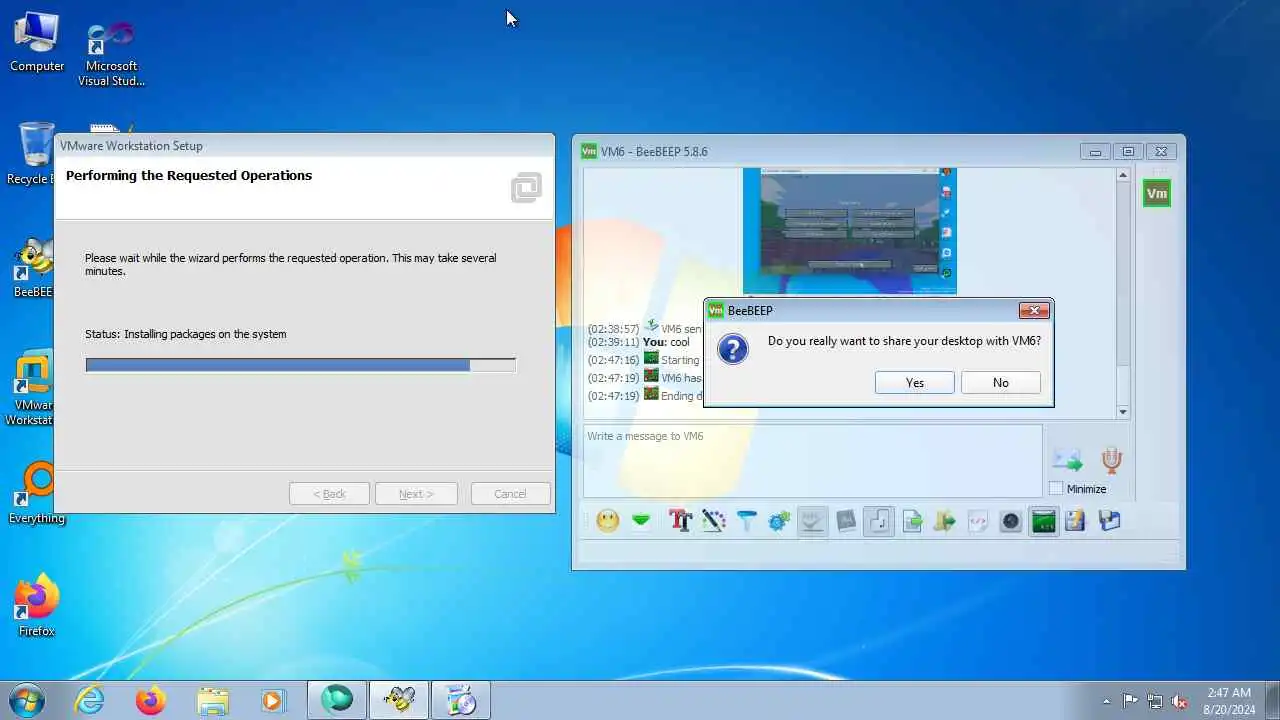Click the chat scrollbar down arrow
The width and height of the screenshot is (1280, 720).
[1122, 411]
